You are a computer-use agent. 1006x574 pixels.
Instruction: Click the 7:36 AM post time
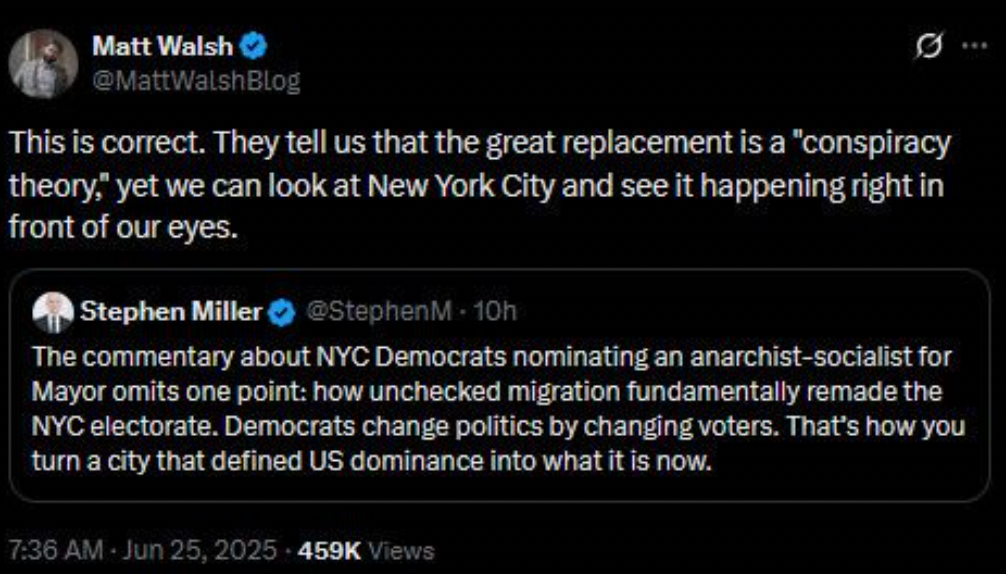coord(55,550)
